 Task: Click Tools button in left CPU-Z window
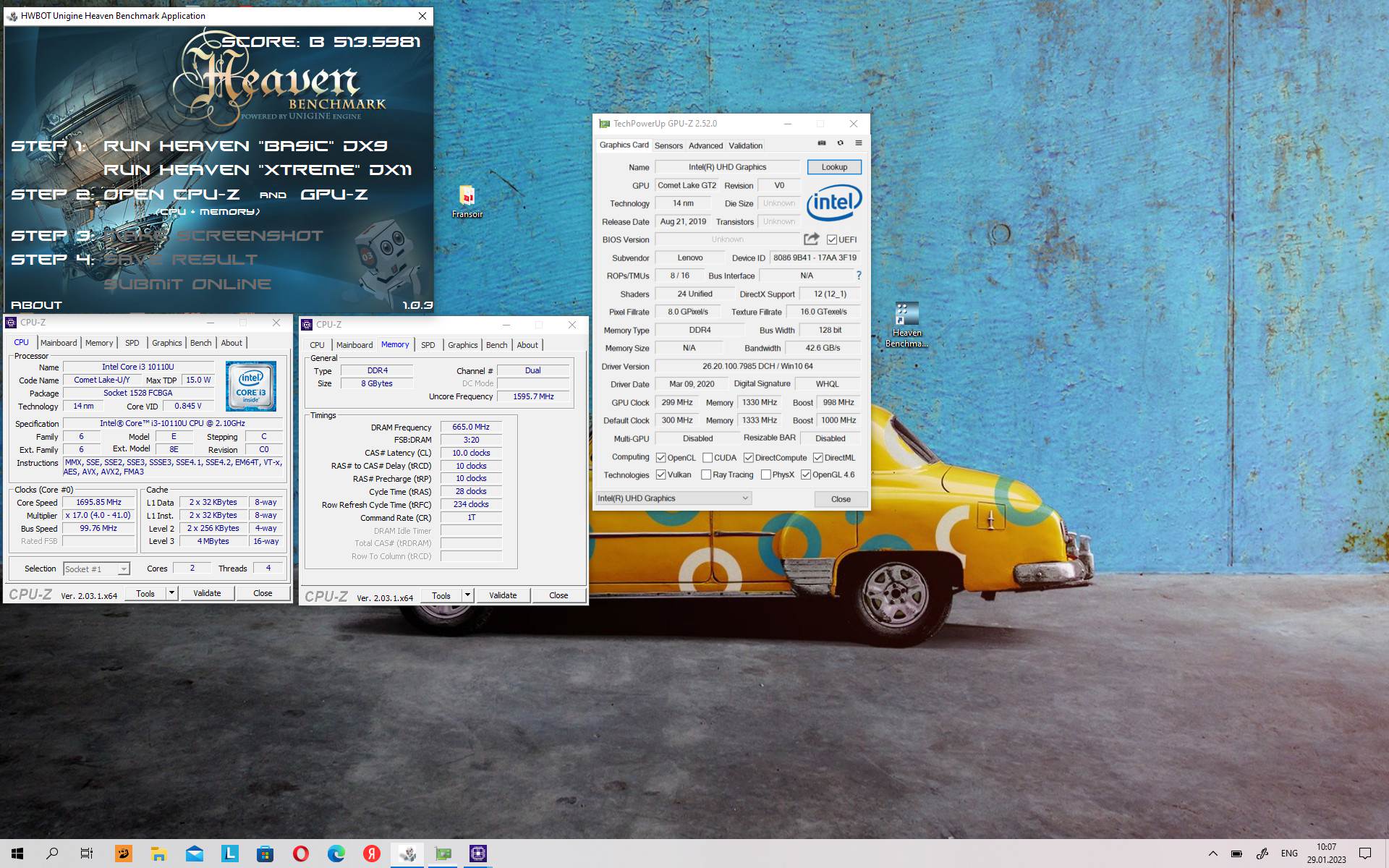click(x=145, y=593)
